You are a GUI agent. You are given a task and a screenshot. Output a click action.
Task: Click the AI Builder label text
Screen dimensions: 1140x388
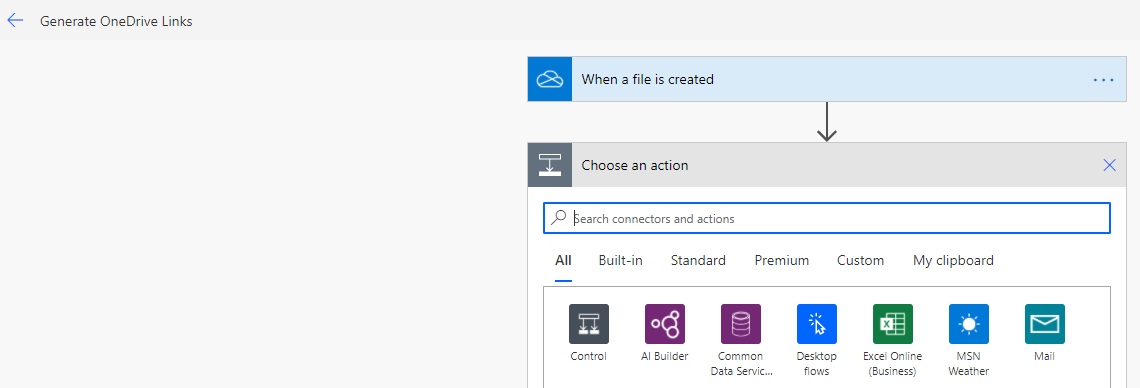665,356
